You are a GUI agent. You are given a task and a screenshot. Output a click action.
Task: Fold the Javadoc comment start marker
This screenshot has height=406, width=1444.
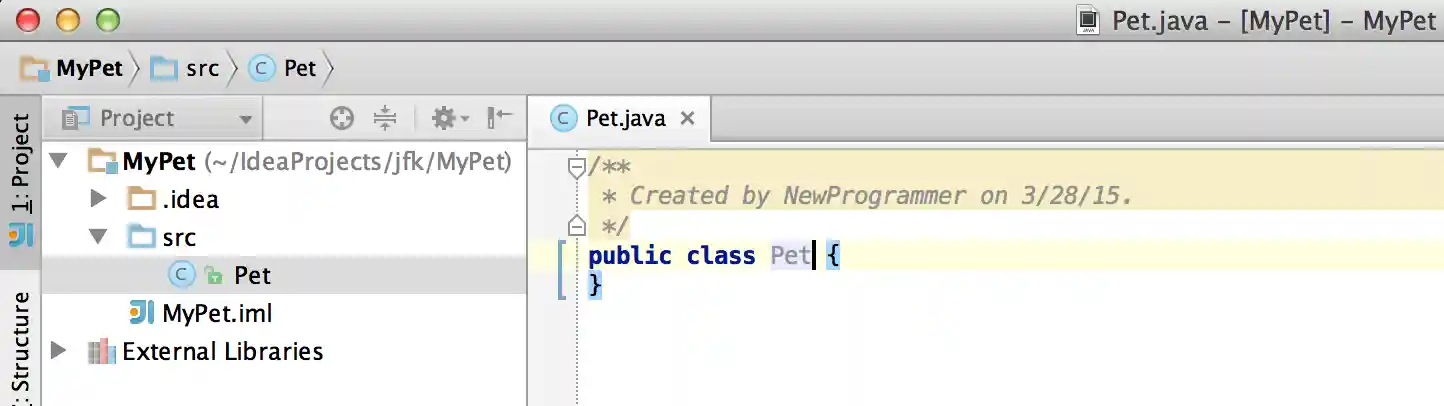coord(576,167)
